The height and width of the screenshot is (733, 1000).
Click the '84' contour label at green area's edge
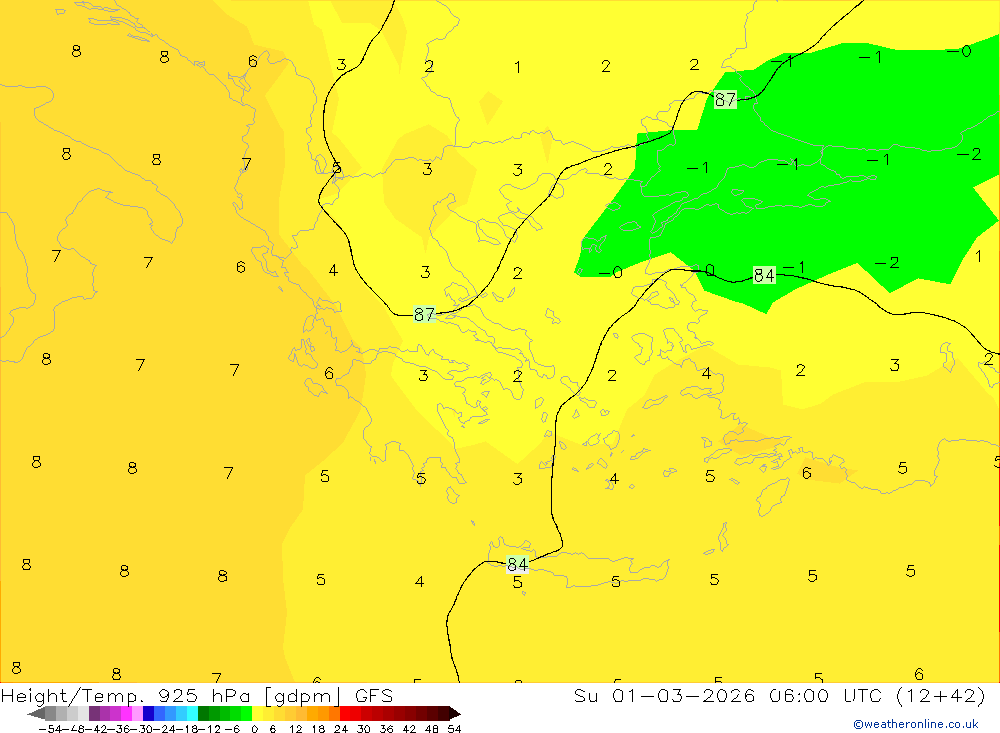coord(764,275)
